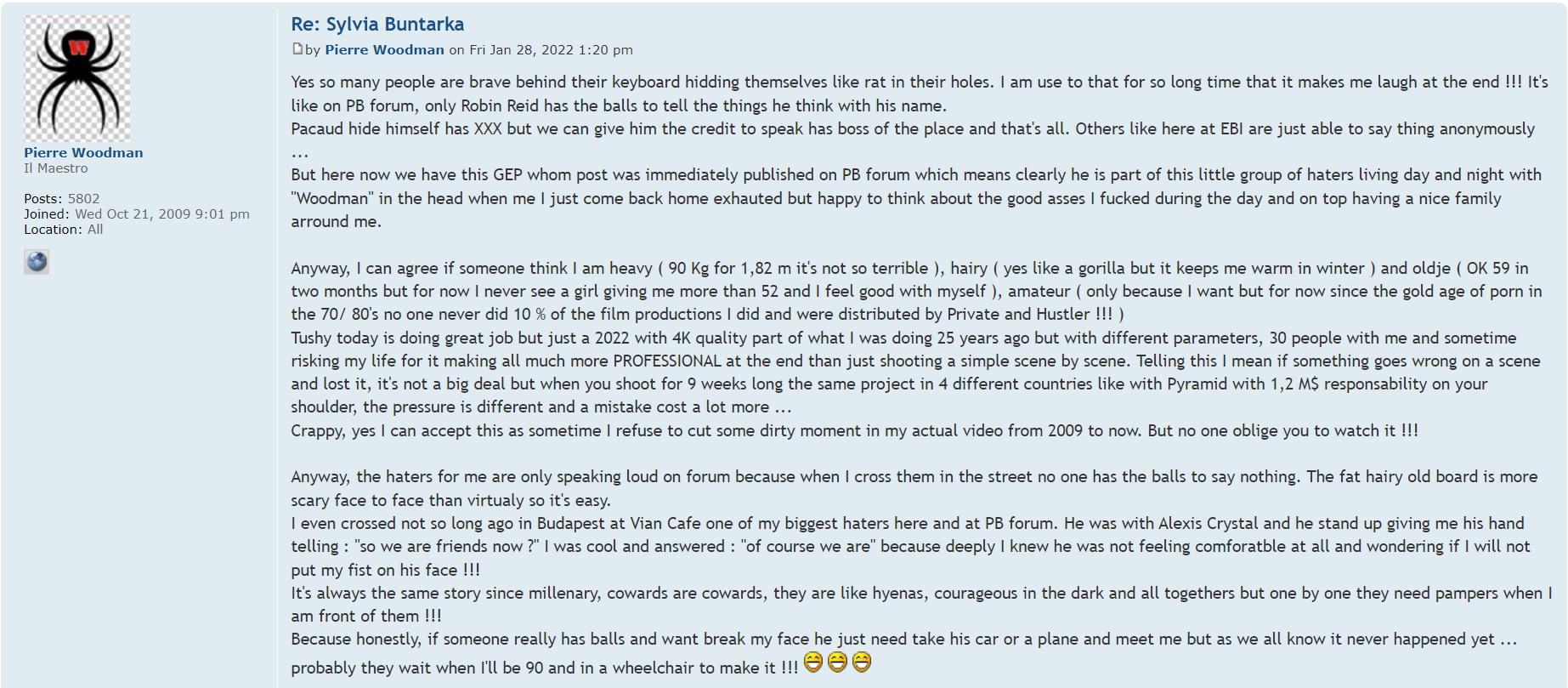Open Pierre Woodman's profile from the byline
The width and height of the screenshot is (1568, 688).
(384, 49)
